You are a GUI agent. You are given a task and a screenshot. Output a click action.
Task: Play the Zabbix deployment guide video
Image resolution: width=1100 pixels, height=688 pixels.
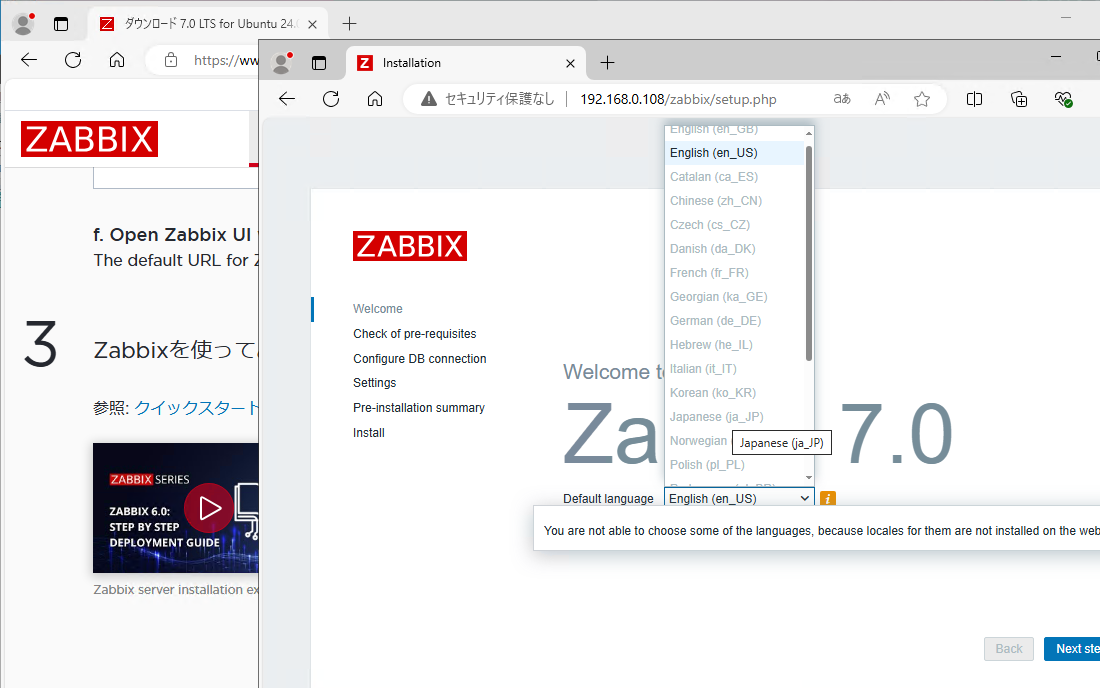click(x=209, y=507)
